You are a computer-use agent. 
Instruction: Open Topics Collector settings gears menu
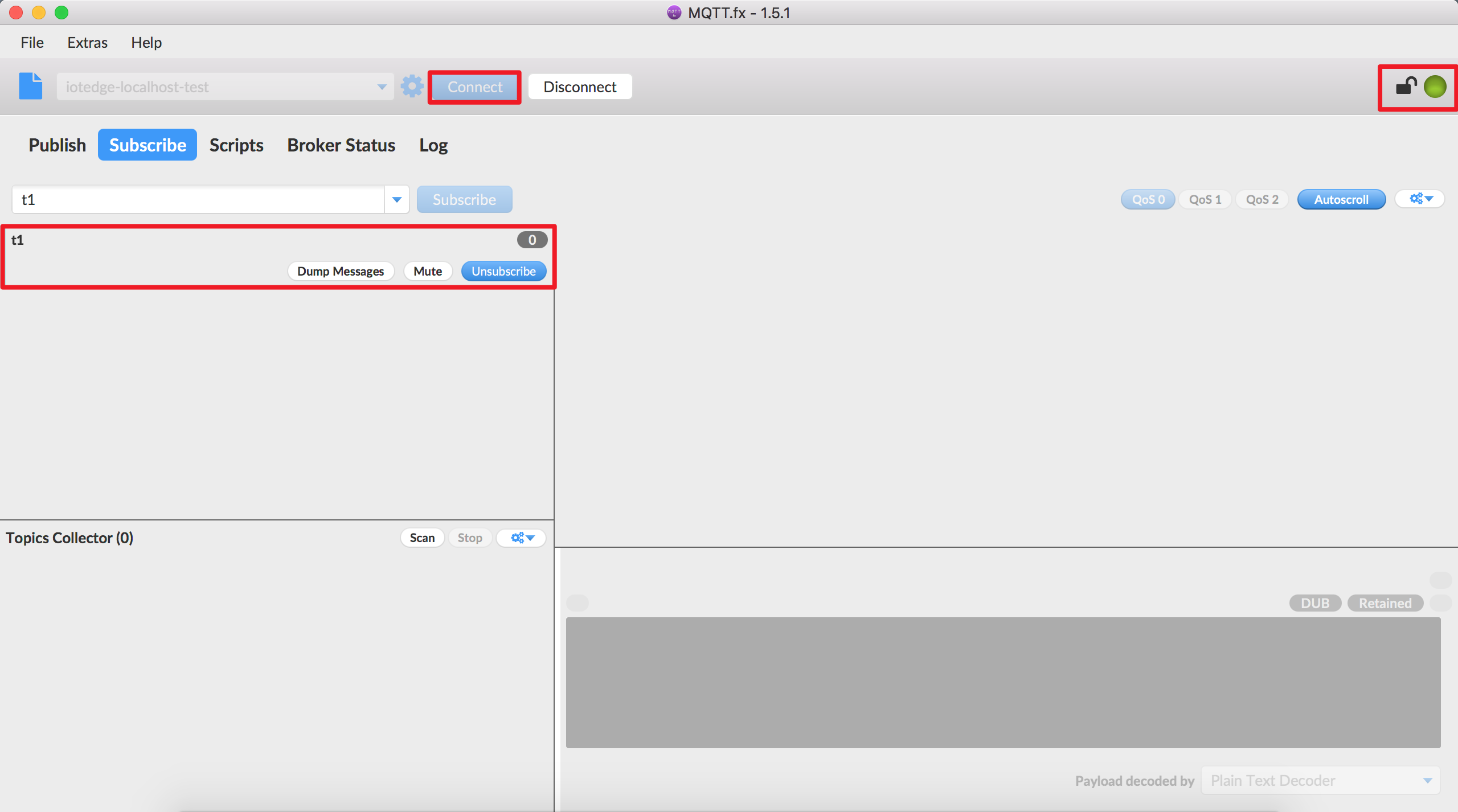[x=522, y=538]
